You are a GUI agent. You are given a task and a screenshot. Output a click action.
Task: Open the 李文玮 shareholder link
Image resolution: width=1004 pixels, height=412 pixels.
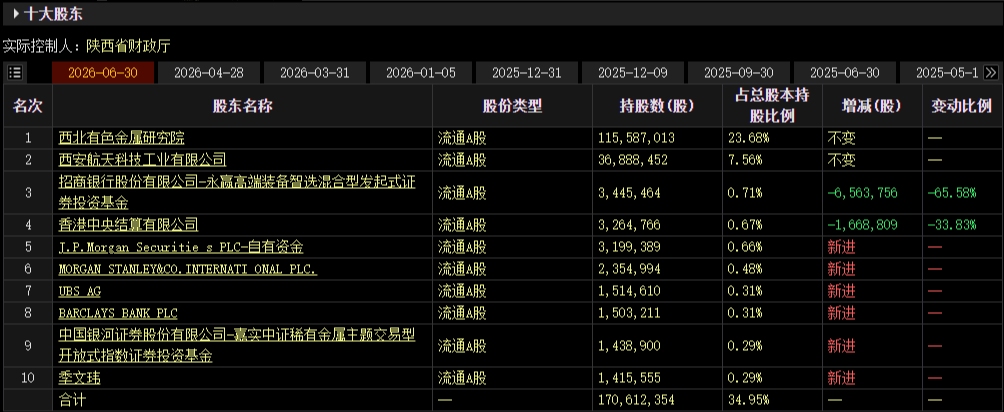79,378
